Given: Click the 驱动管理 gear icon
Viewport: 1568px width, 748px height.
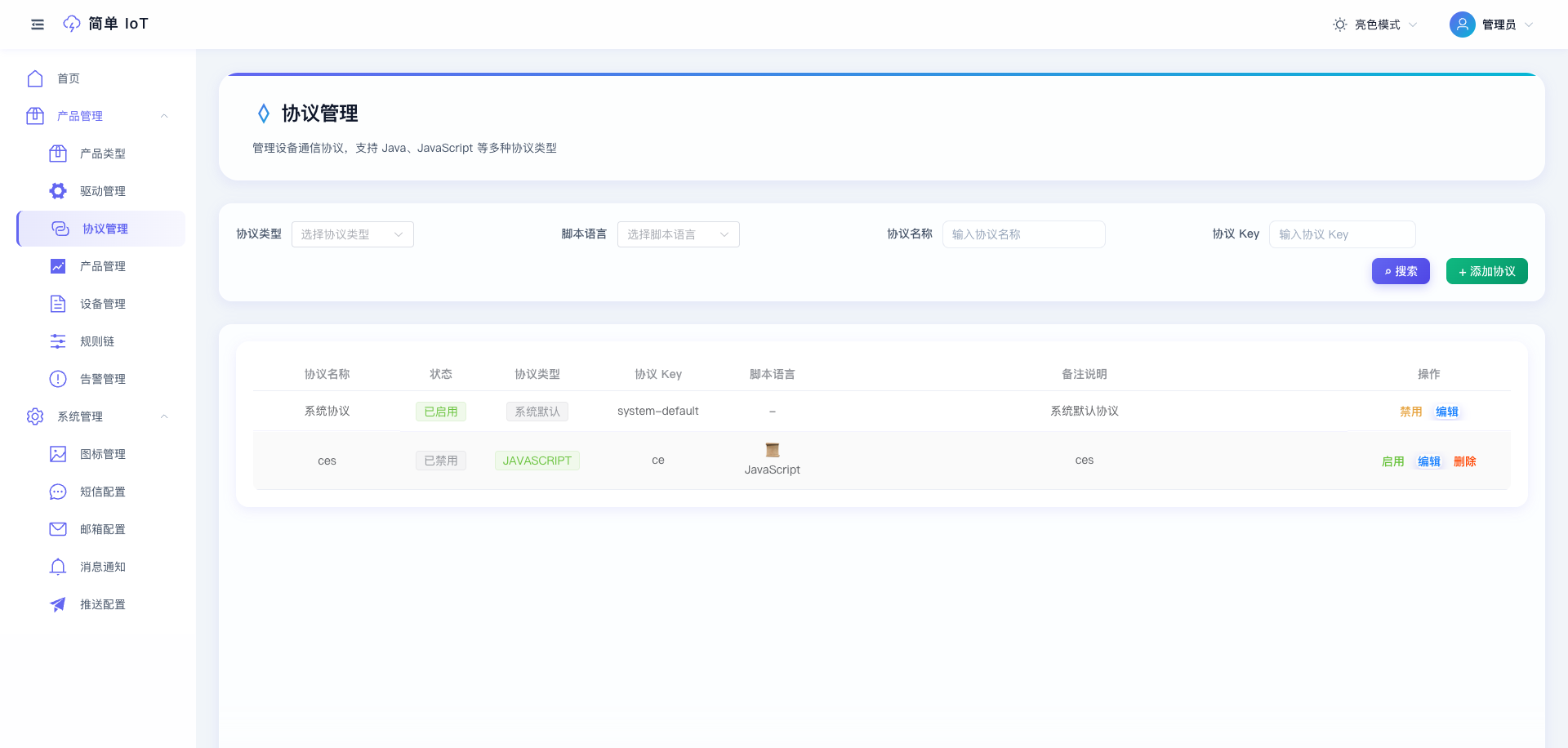Looking at the screenshot, I should point(58,191).
